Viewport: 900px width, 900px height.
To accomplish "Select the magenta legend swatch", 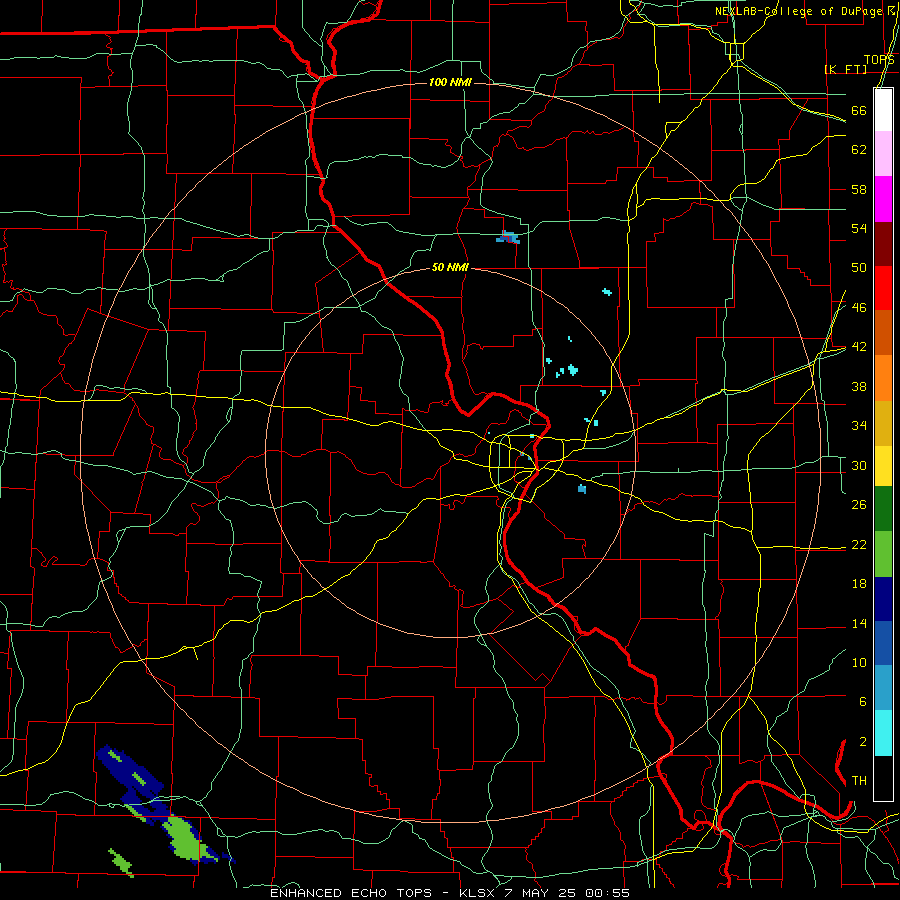I will click(883, 199).
